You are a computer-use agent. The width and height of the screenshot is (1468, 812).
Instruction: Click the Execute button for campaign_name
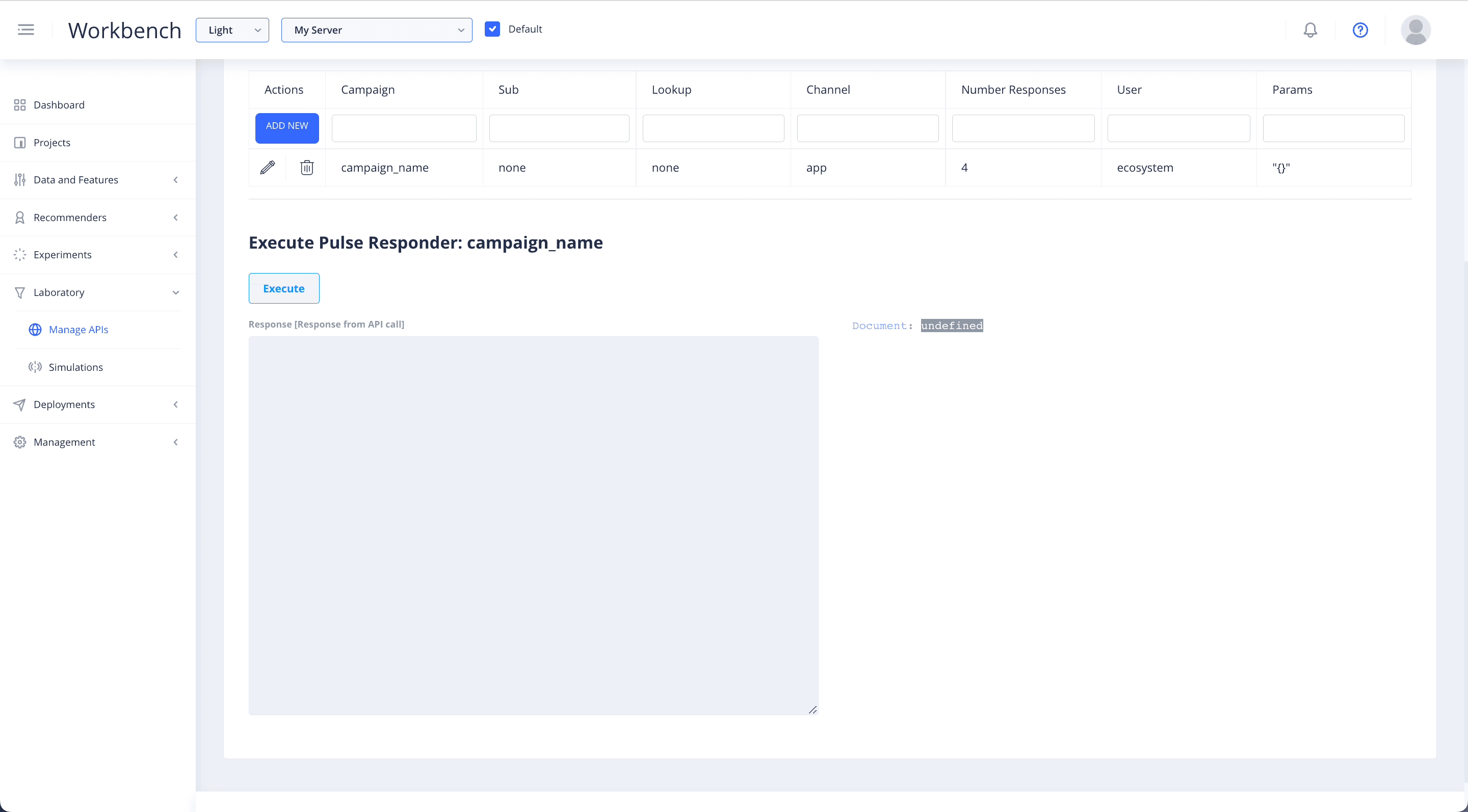click(283, 288)
